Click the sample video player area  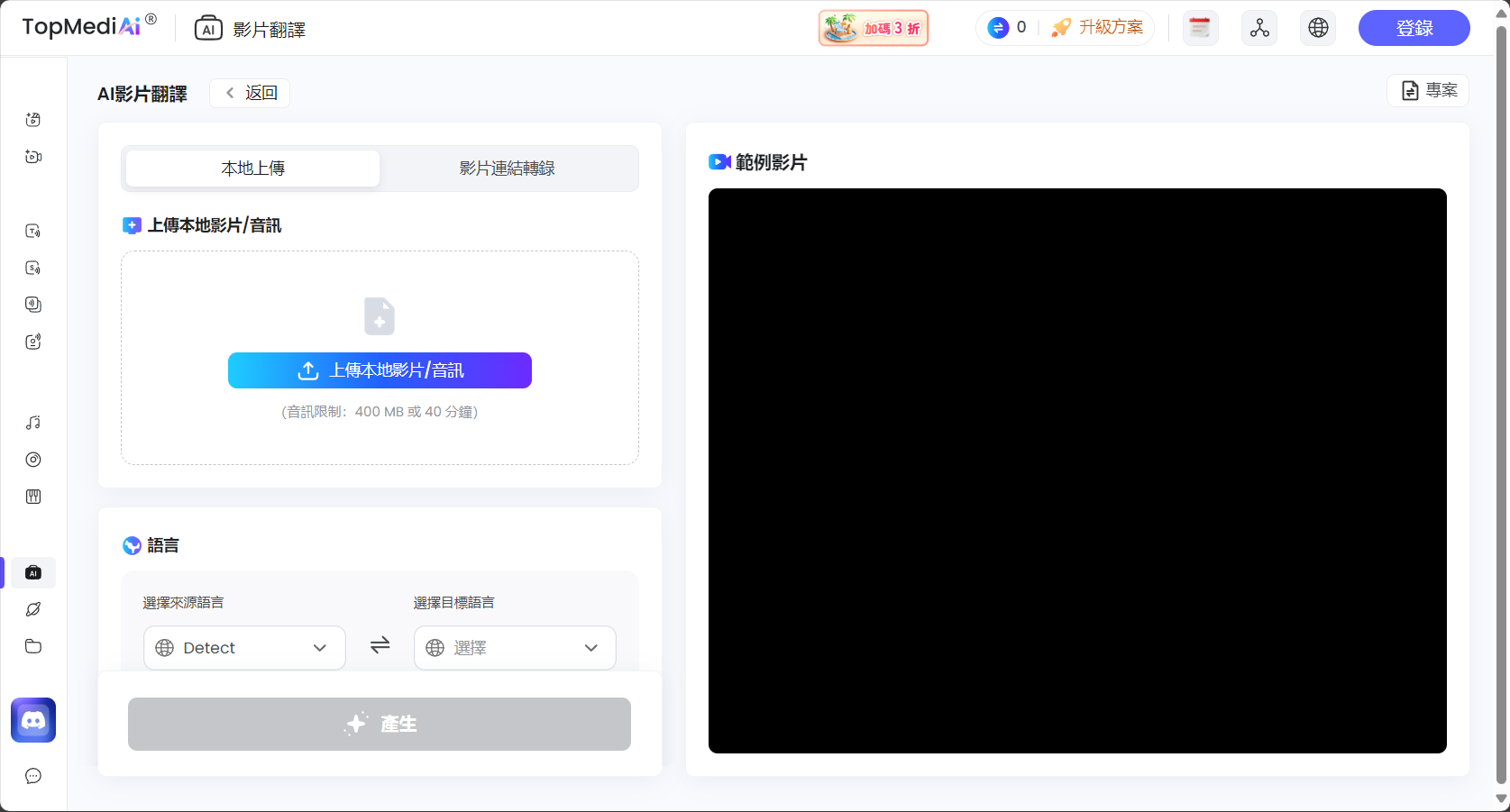(x=1077, y=470)
